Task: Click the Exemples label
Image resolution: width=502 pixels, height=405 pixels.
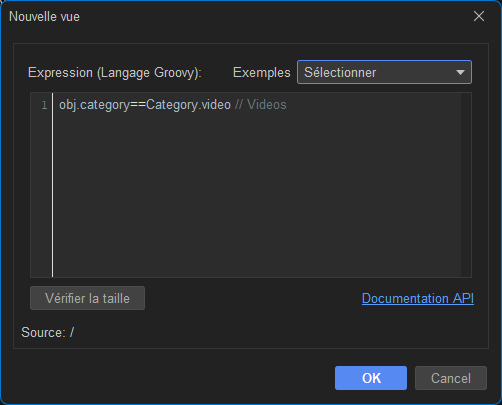Action: point(262,72)
